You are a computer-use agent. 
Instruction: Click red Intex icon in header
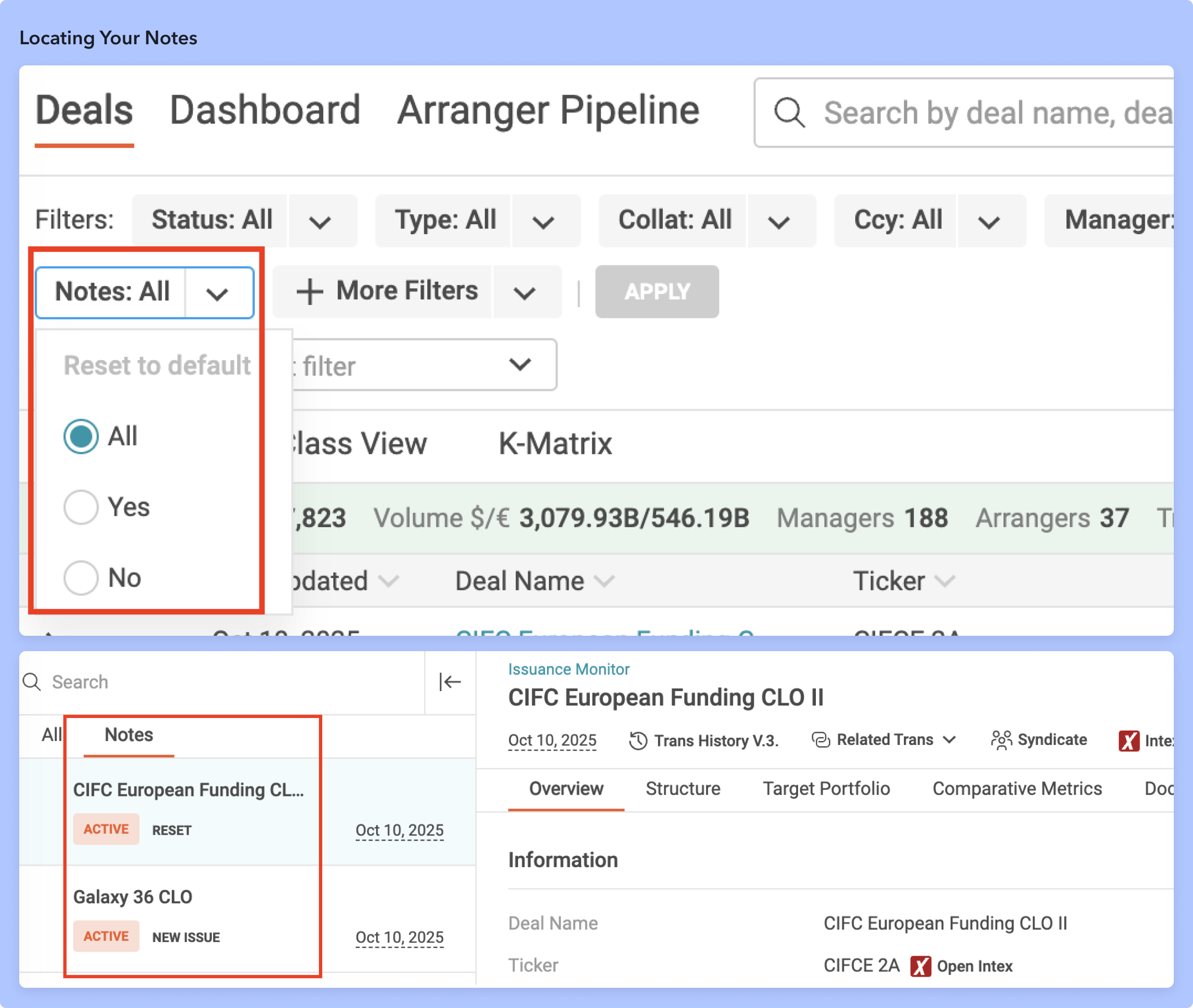click(x=1129, y=741)
